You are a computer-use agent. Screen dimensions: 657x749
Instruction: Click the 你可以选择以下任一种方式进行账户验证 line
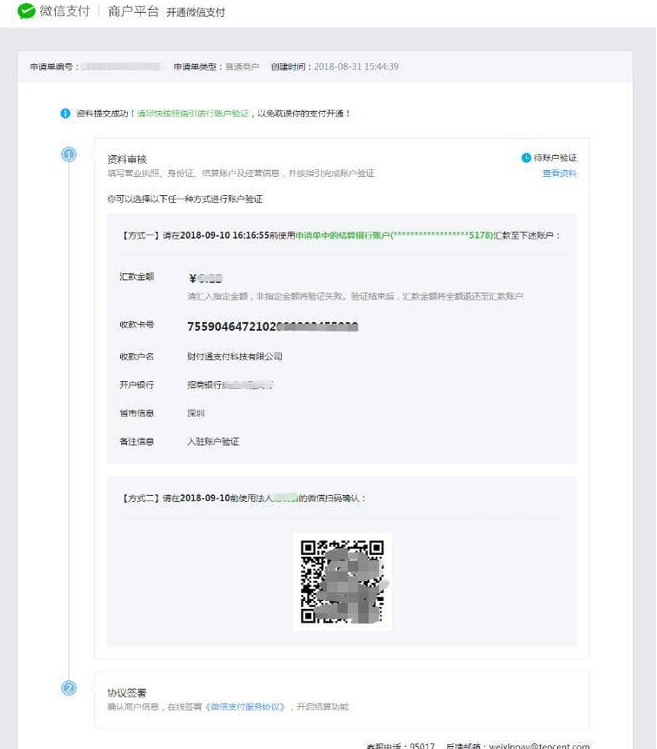tap(185, 199)
